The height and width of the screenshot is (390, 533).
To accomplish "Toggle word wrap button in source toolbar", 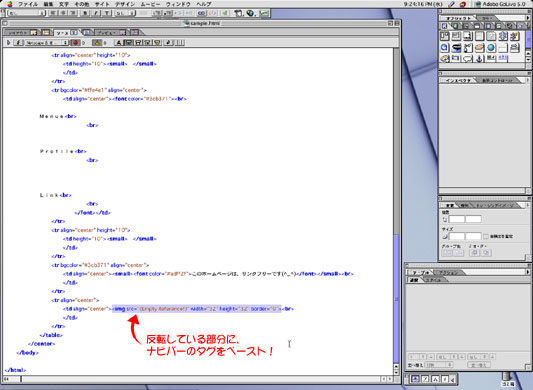I will [x=168, y=43].
